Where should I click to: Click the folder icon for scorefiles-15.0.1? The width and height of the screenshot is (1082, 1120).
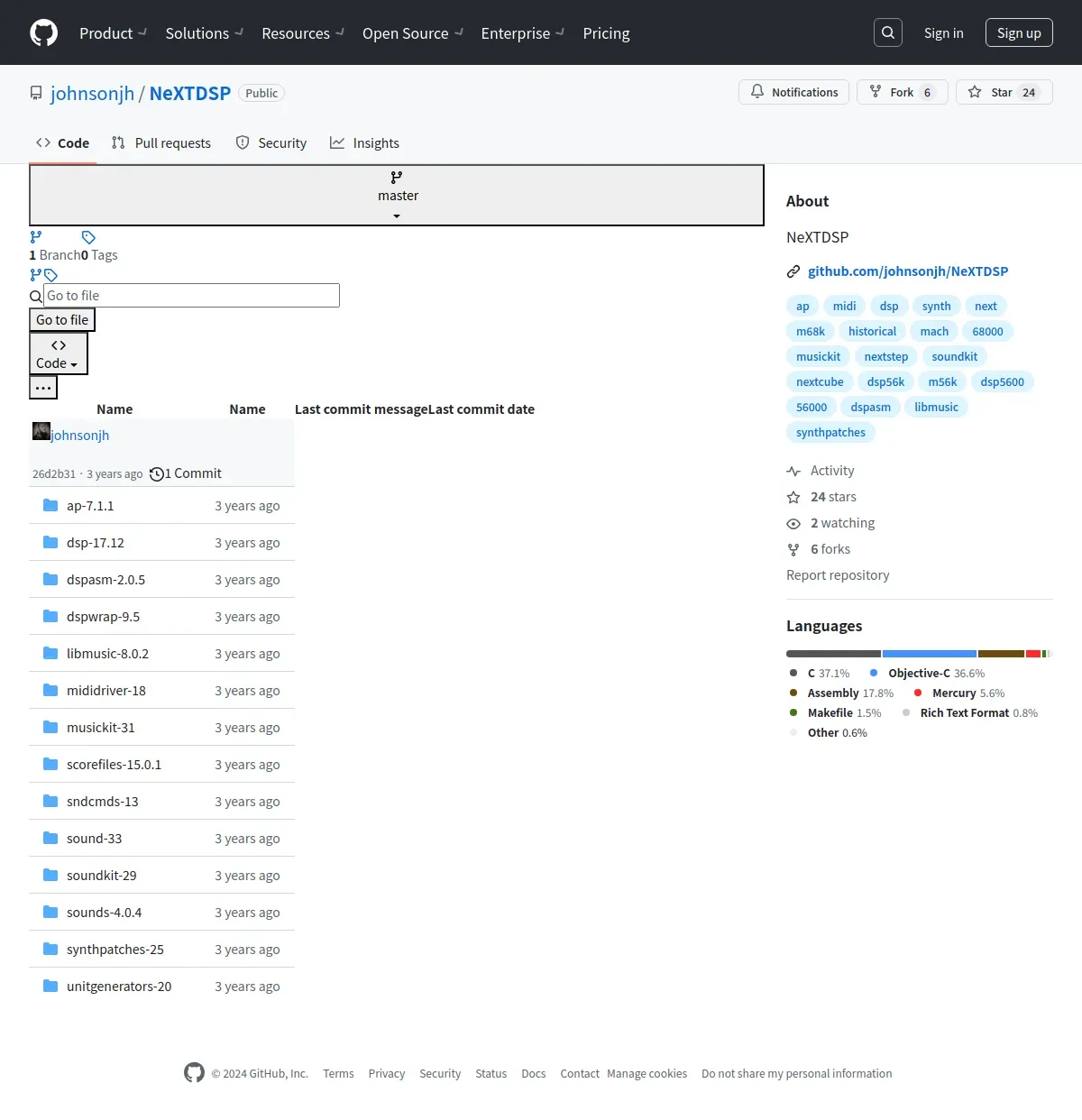[50, 764]
